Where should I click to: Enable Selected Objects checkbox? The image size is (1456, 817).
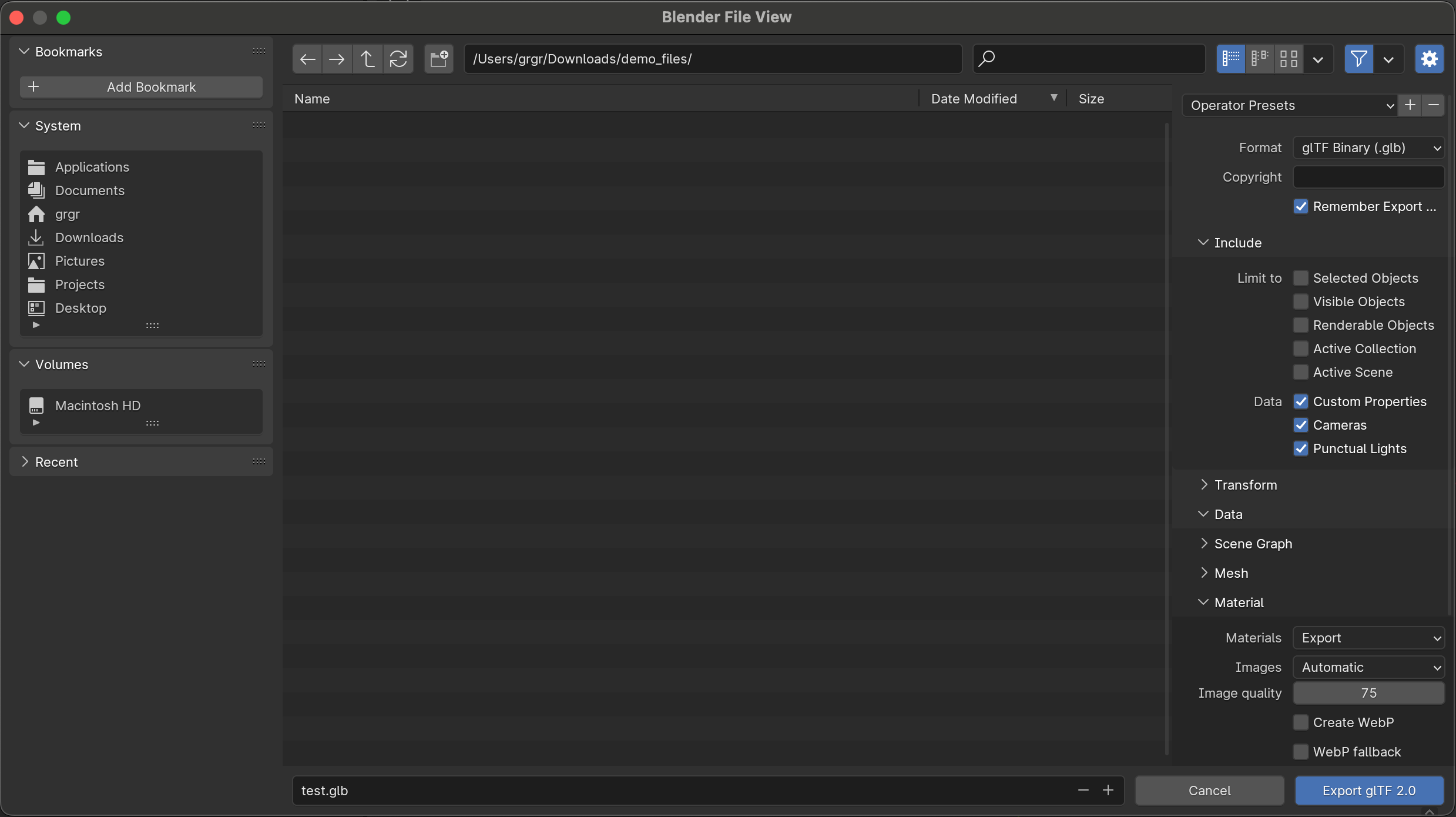pyautogui.click(x=1301, y=278)
